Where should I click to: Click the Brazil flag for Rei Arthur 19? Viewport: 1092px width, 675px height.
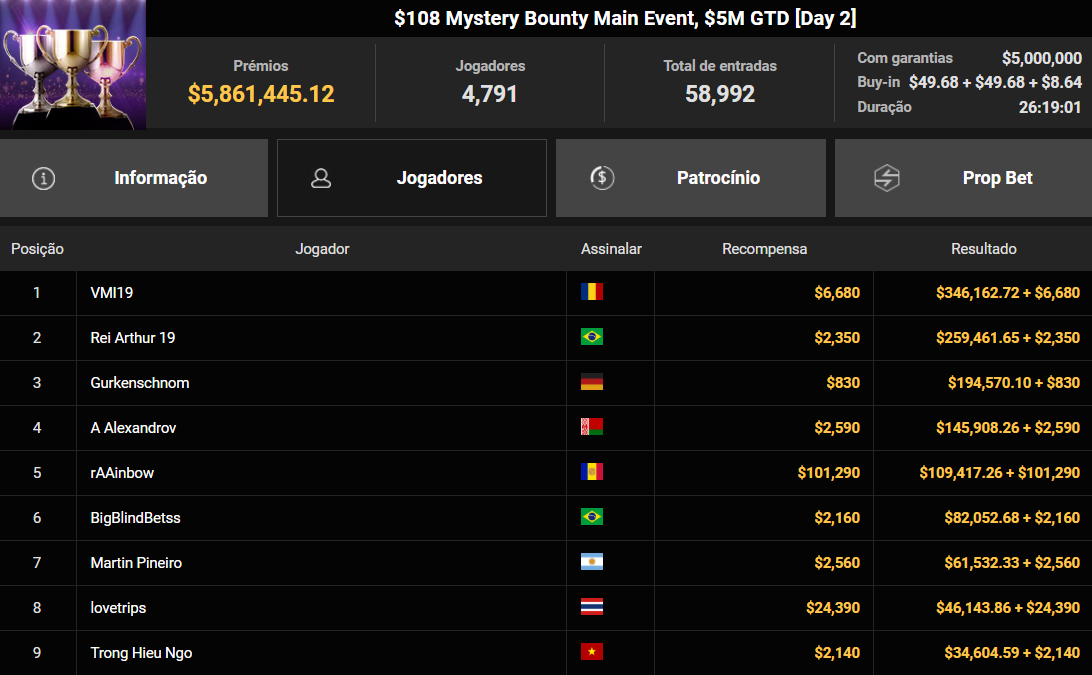click(x=592, y=337)
